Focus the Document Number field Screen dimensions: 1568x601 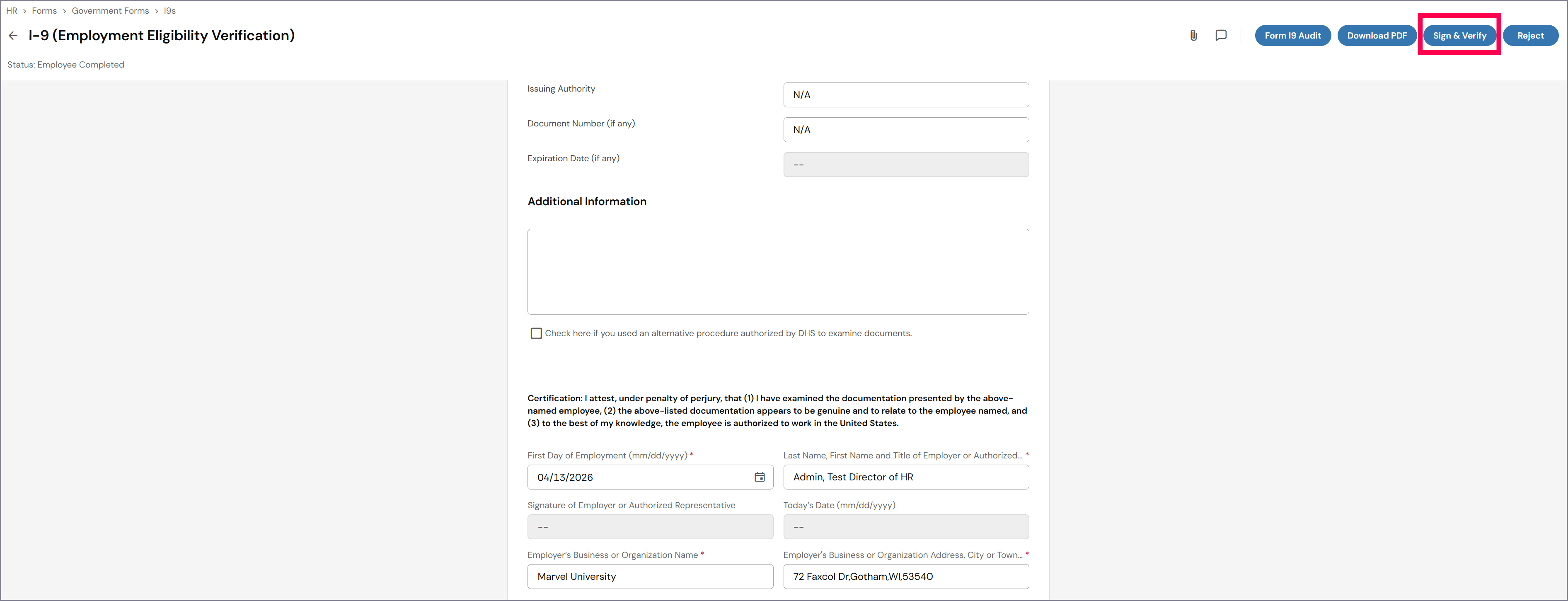(905, 130)
